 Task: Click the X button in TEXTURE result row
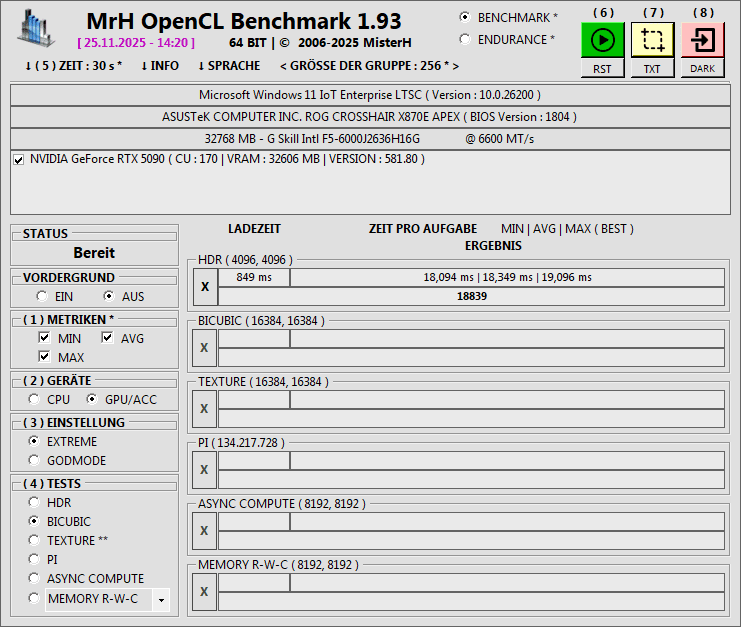click(x=204, y=409)
